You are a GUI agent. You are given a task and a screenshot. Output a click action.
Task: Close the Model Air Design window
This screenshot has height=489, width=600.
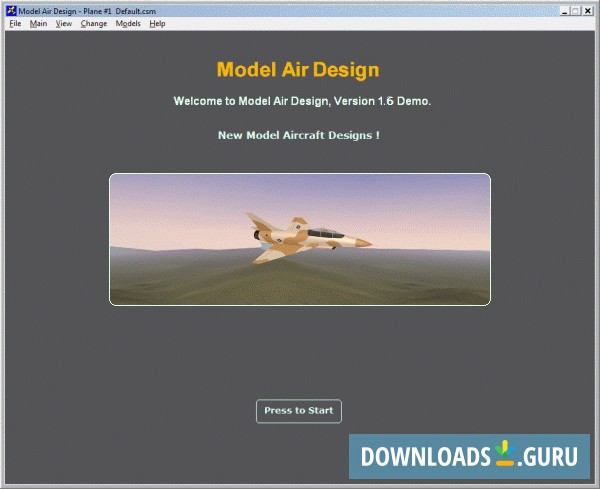[587, 11]
